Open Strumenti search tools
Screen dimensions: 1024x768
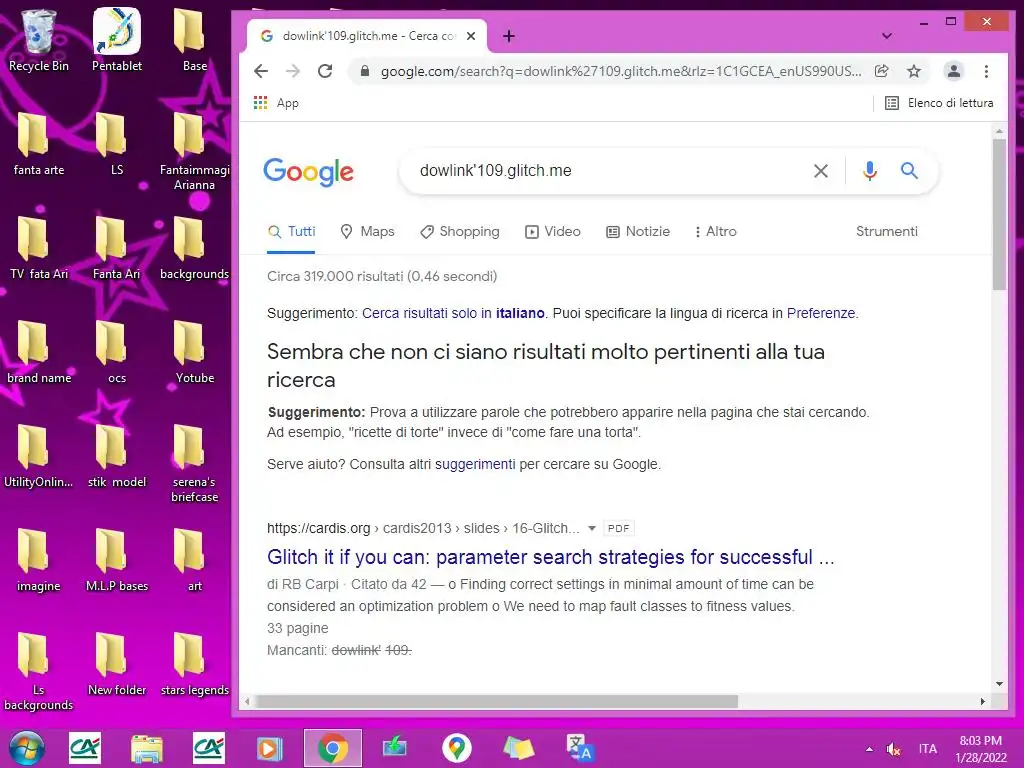(x=887, y=231)
